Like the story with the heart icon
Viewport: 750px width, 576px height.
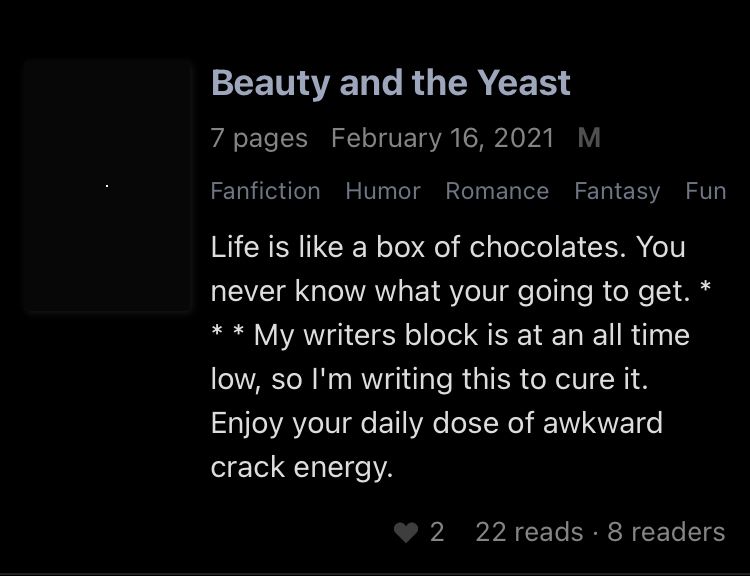tap(406, 532)
